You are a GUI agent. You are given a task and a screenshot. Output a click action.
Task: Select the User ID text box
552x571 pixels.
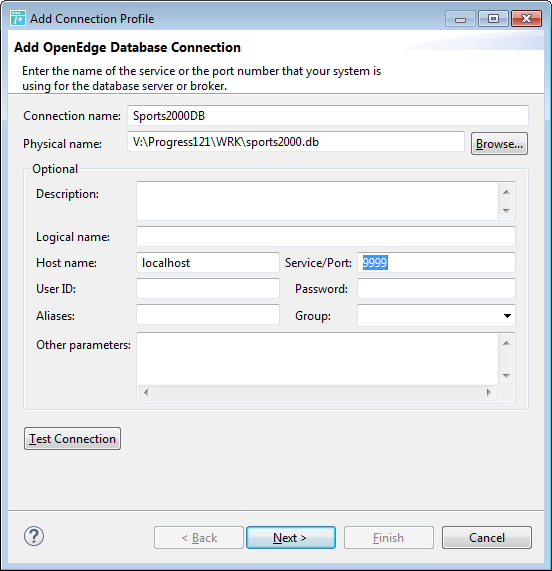point(208,289)
